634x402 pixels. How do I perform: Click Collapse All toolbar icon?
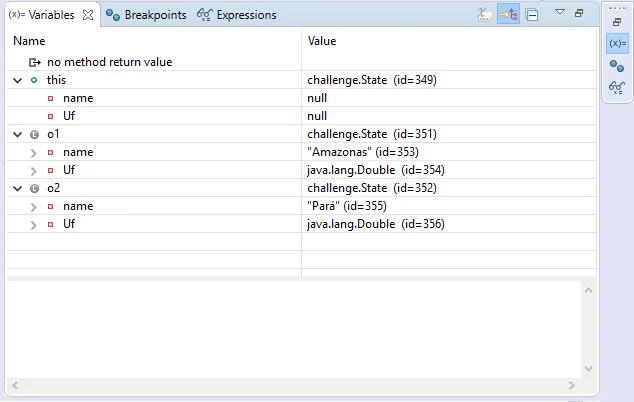click(532, 15)
